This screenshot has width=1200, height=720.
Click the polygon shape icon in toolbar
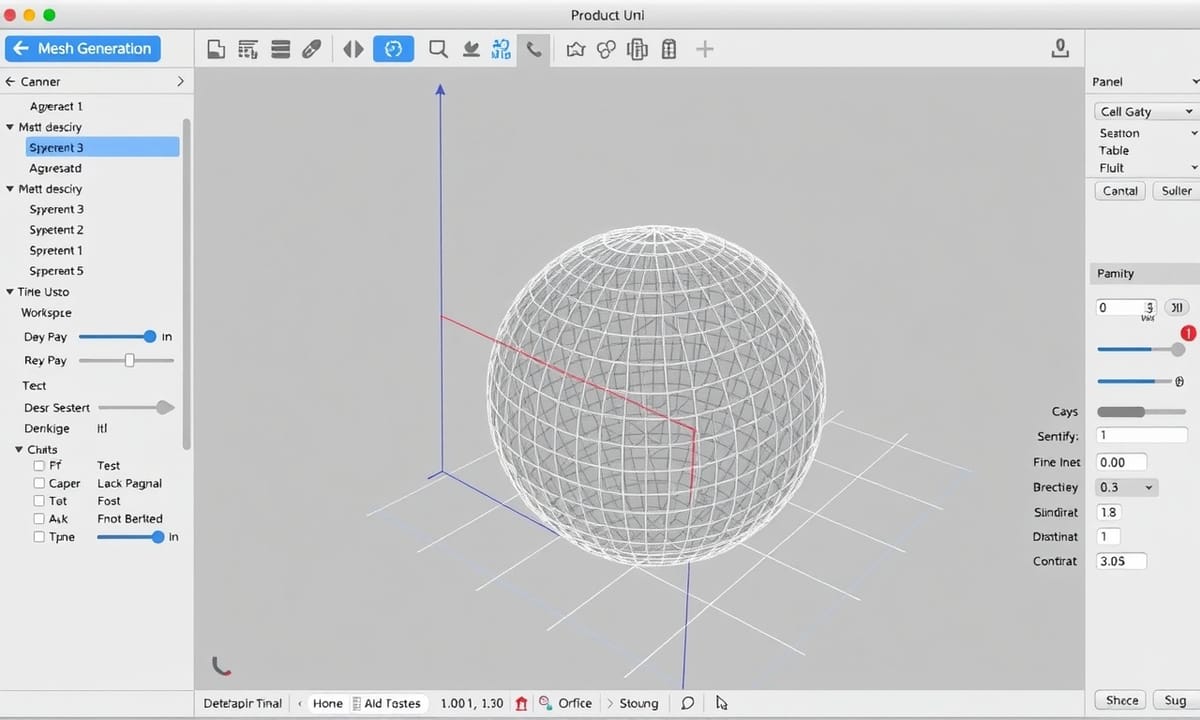(x=575, y=49)
